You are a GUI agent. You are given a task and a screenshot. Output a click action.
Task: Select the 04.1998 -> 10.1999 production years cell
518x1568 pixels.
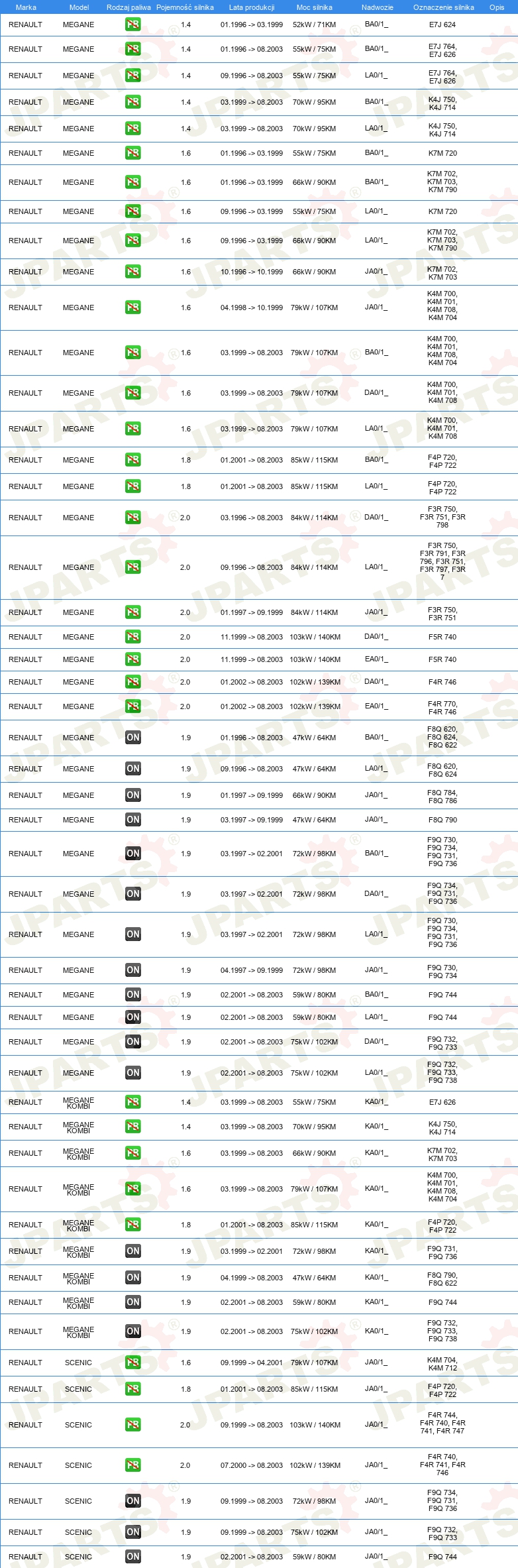point(252,308)
